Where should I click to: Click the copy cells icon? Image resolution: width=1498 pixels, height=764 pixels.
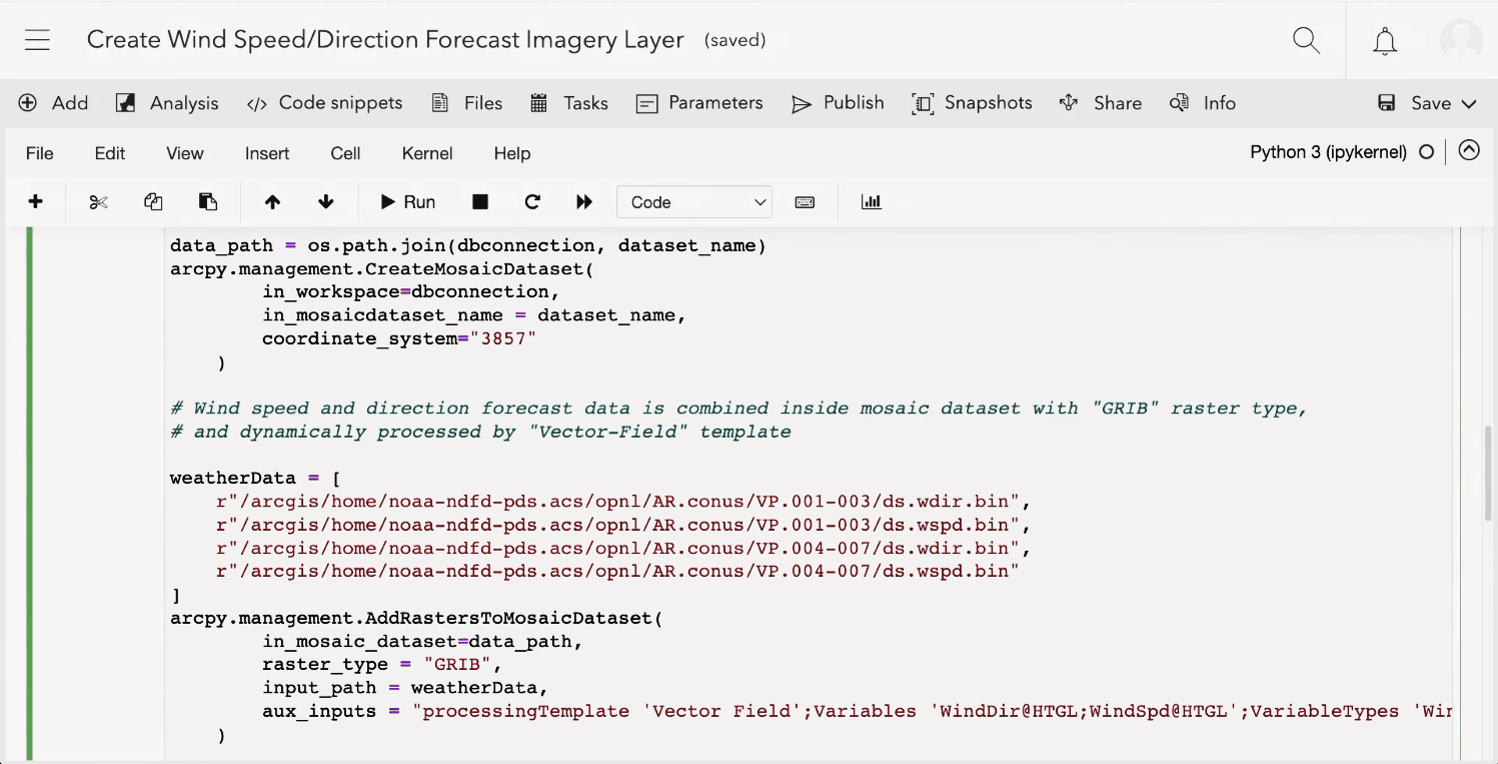(153, 202)
